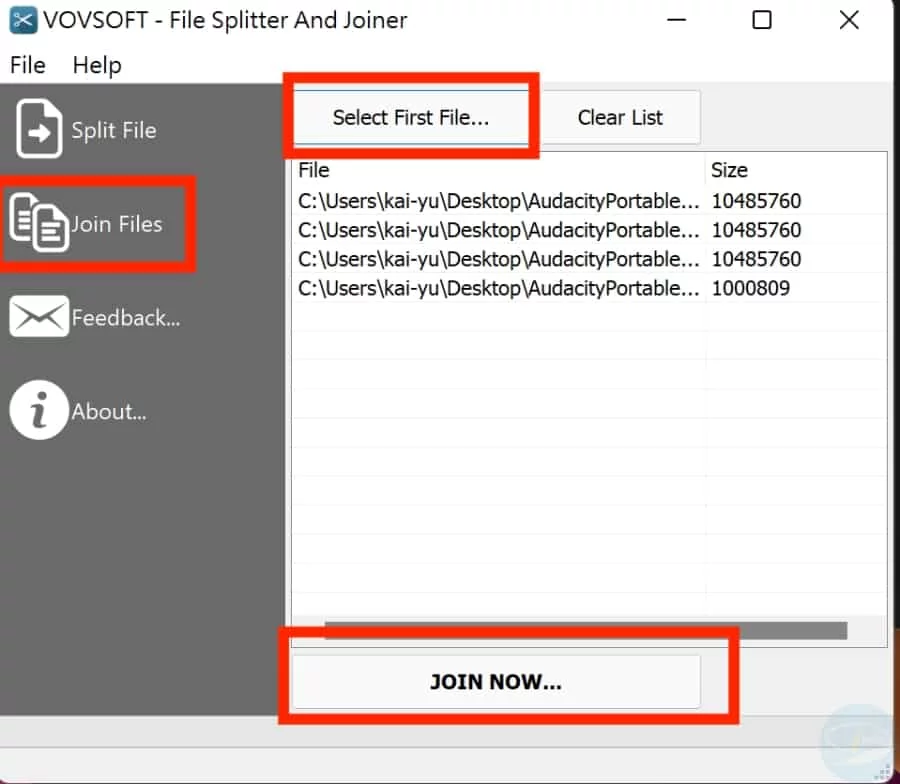The height and width of the screenshot is (784, 900).
Task: Click the Split File document icon
Action: [39, 129]
